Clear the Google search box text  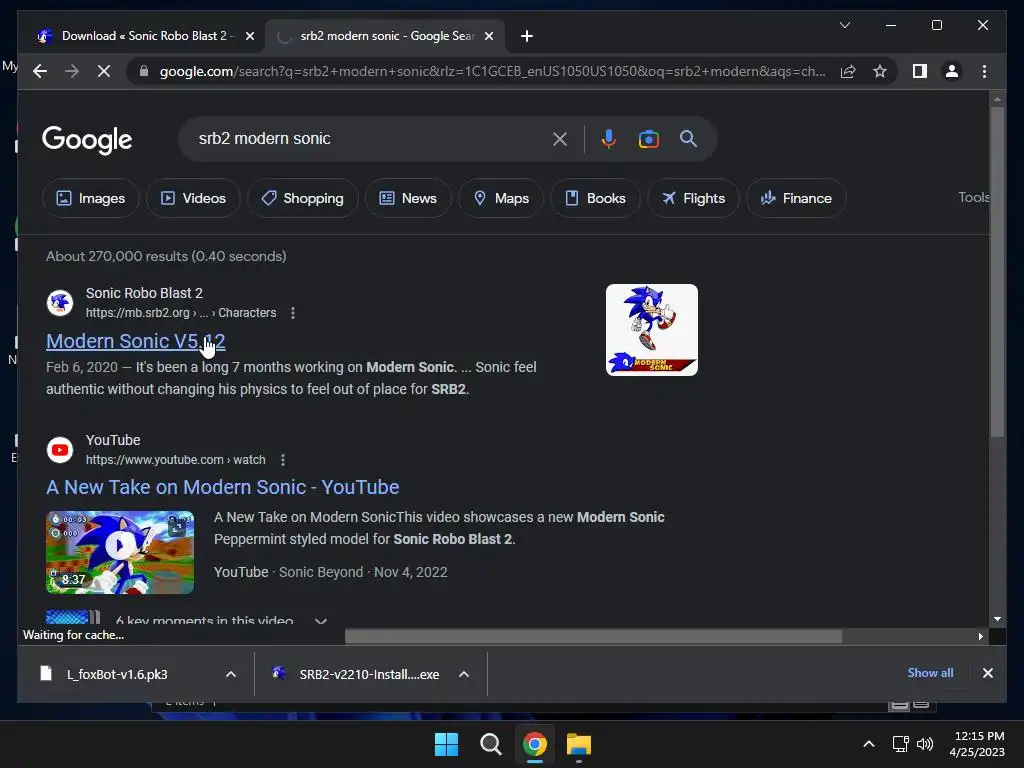click(x=560, y=139)
